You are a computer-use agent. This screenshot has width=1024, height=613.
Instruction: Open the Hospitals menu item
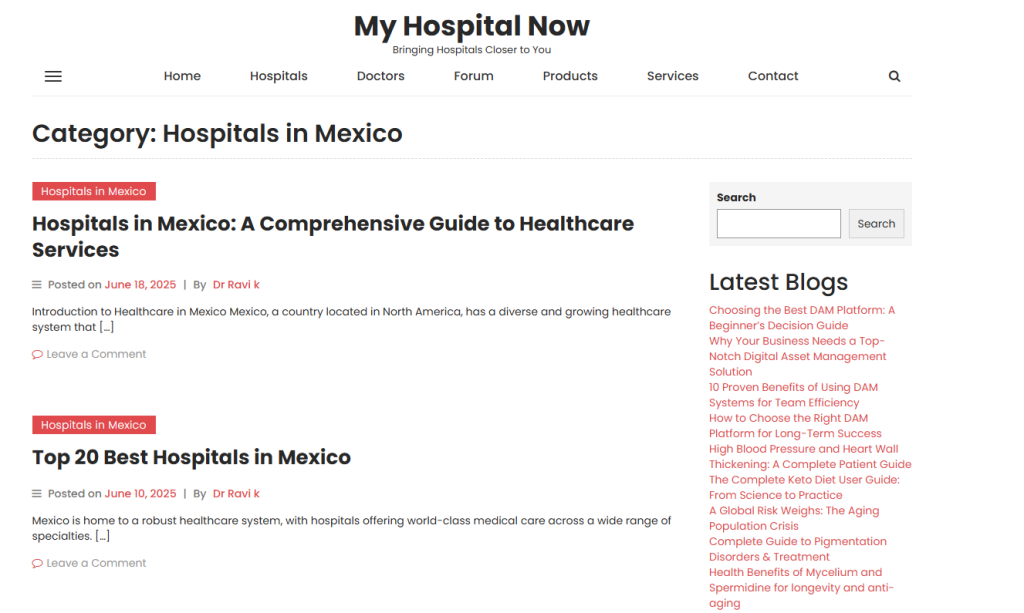click(278, 76)
